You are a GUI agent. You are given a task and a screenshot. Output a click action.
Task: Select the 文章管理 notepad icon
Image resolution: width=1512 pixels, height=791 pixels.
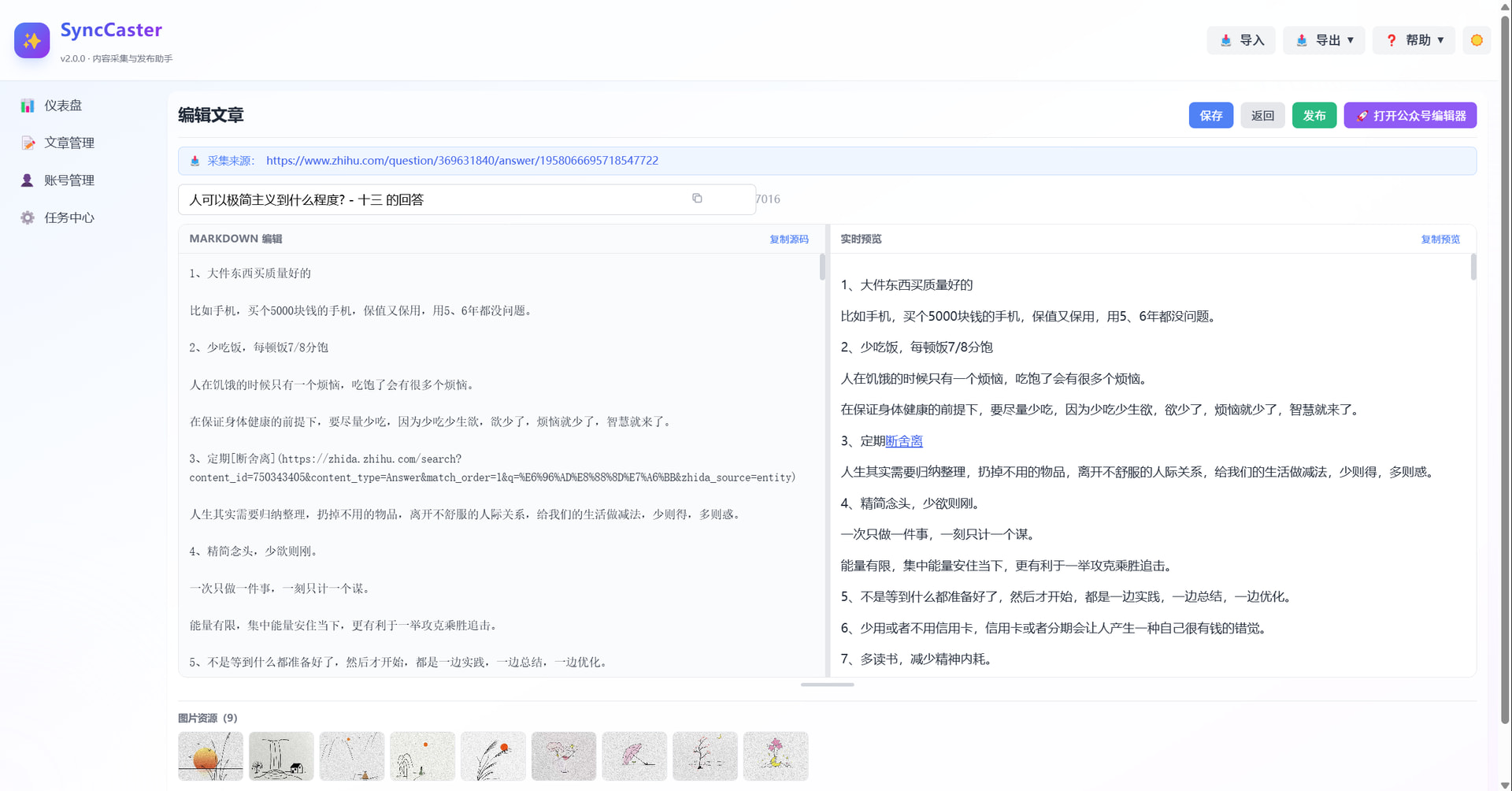point(28,143)
